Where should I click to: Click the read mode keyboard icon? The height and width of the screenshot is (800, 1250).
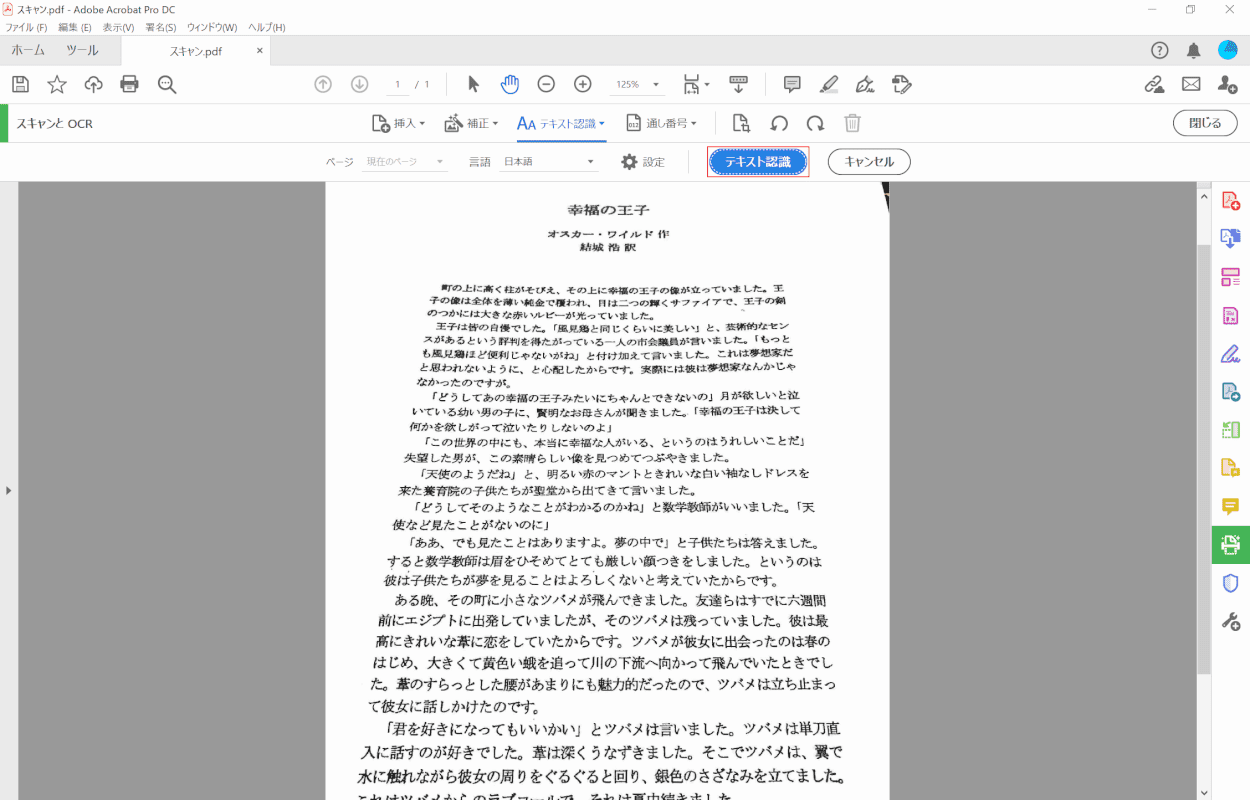[739, 84]
